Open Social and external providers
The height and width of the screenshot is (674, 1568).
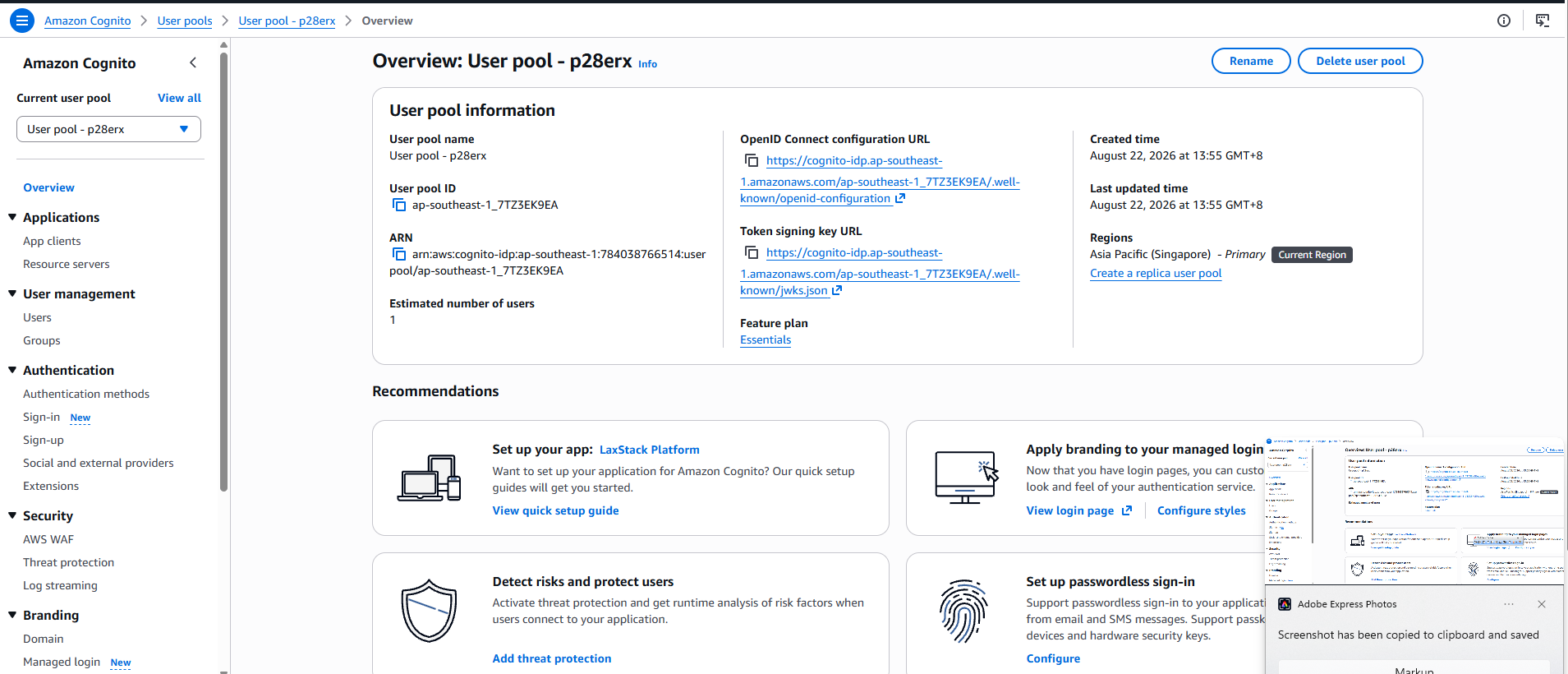coord(99,463)
